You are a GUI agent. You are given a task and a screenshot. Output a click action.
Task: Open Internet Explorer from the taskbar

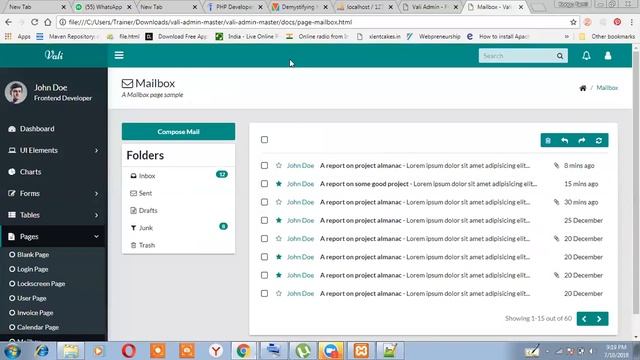pyautogui.click(x=42, y=351)
